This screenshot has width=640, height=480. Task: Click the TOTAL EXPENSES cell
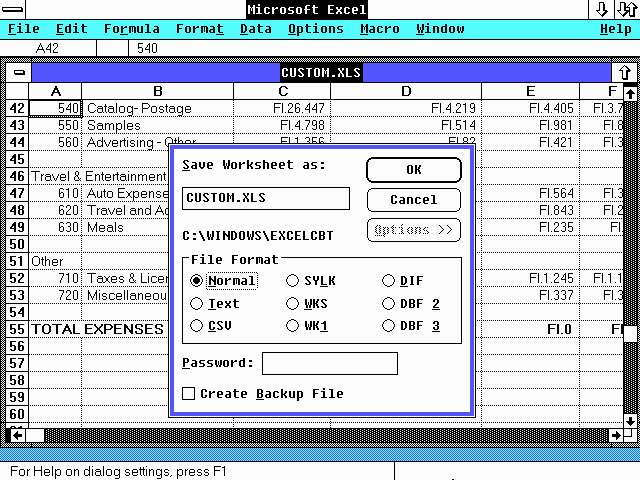(x=97, y=329)
